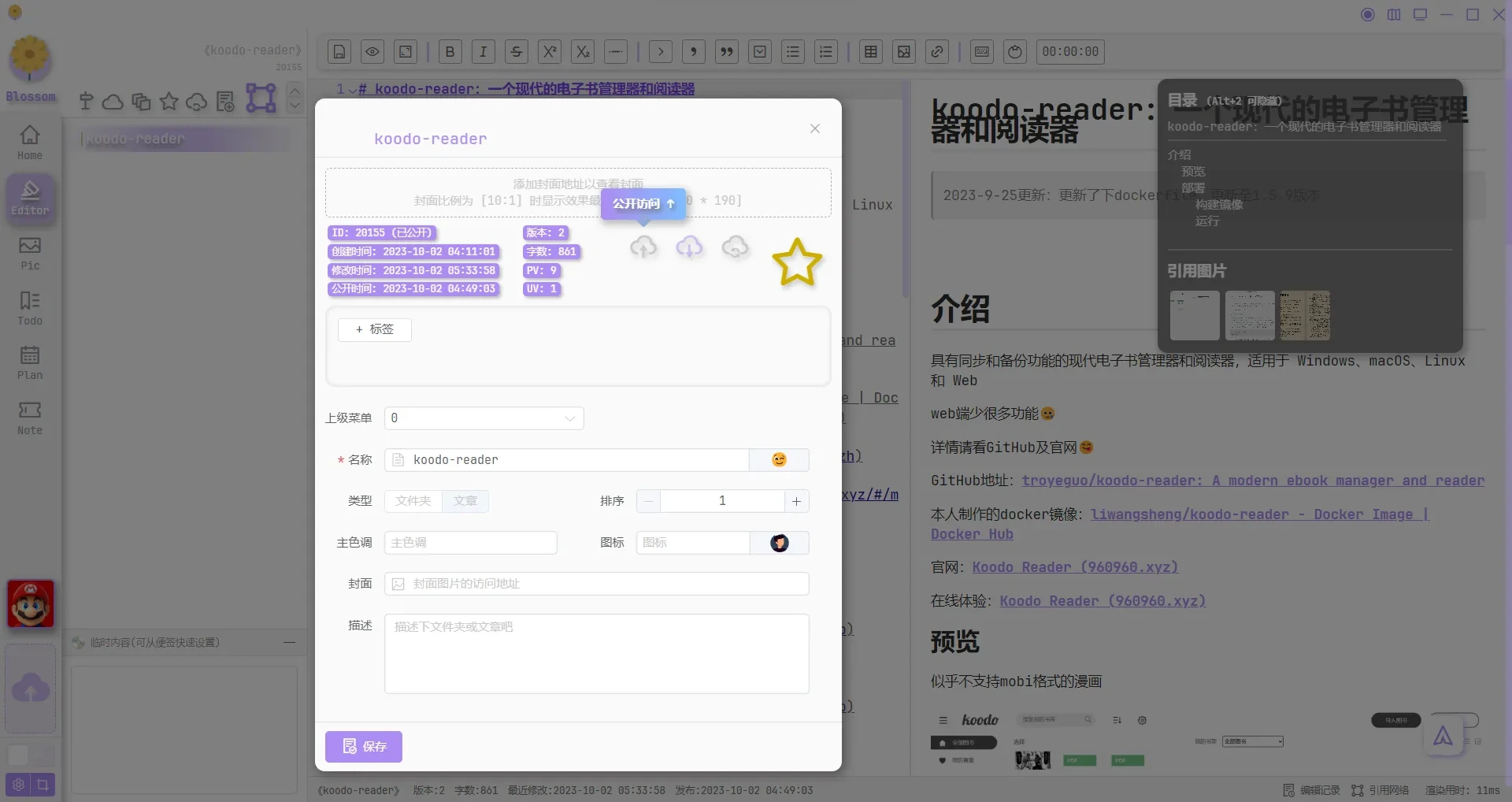This screenshot has height=802, width=1512.
Task: Select 文章 article type option
Action: (465, 501)
